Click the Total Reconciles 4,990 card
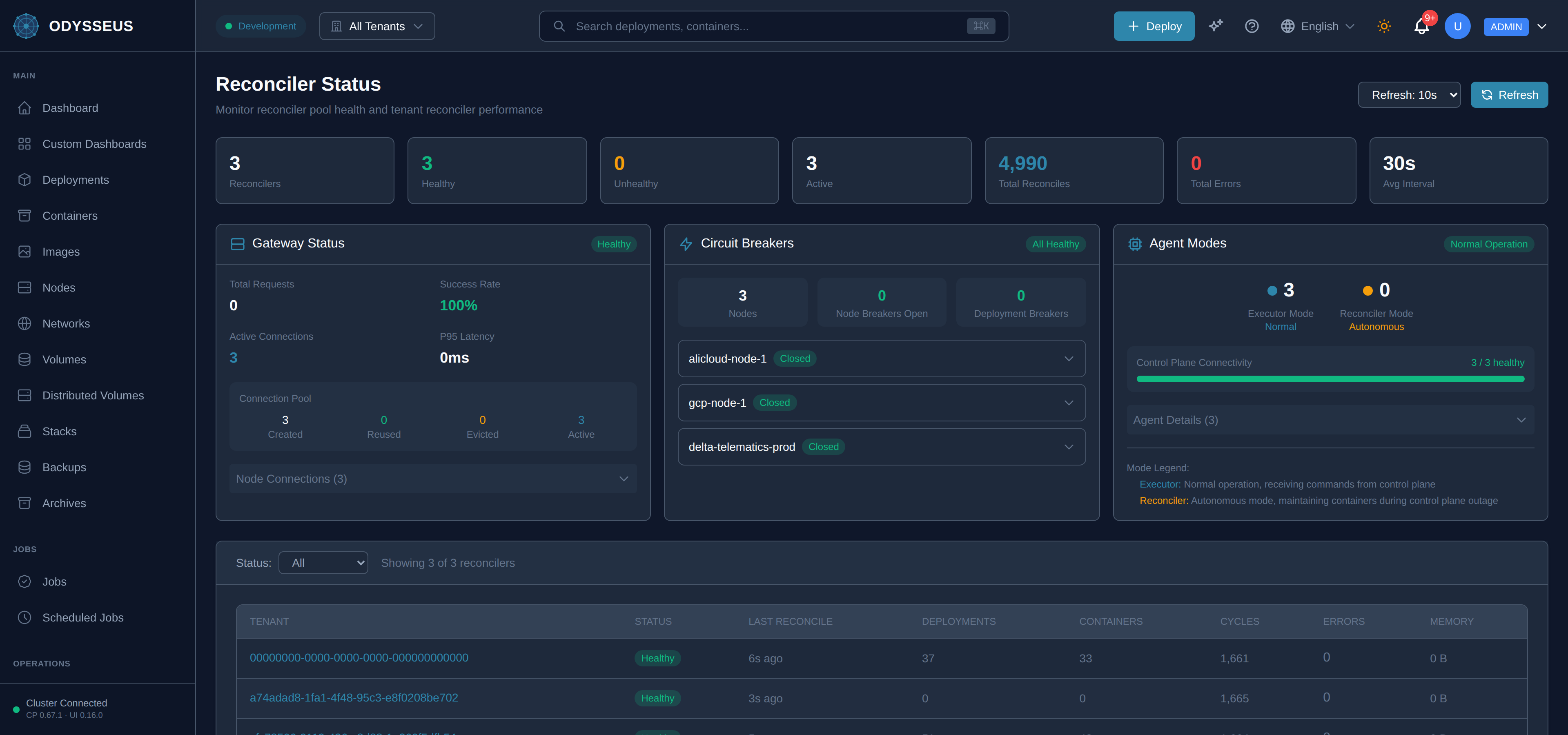 point(1074,170)
